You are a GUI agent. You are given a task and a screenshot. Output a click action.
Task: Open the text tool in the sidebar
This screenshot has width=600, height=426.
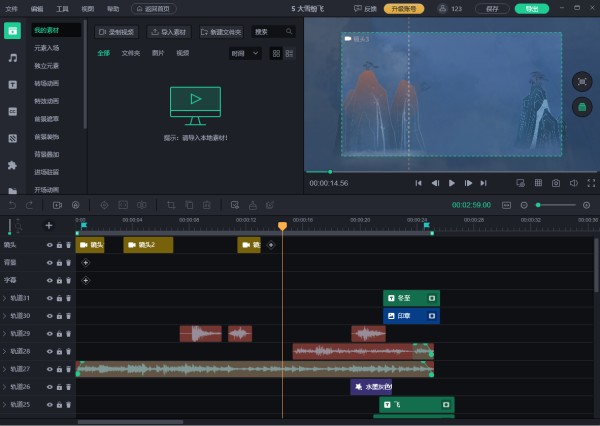(13, 84)
